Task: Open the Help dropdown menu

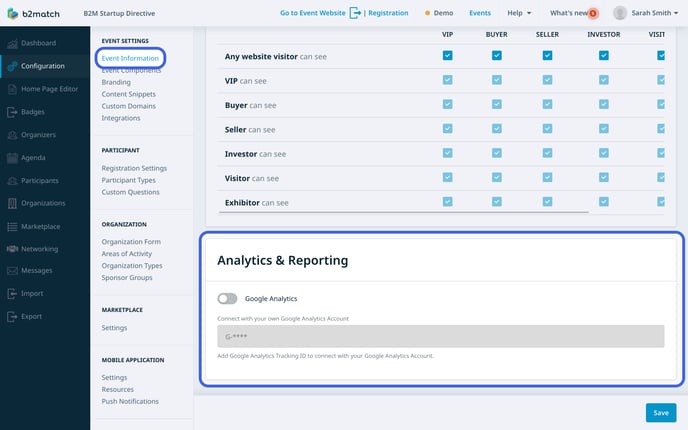Action: point(519,13)
